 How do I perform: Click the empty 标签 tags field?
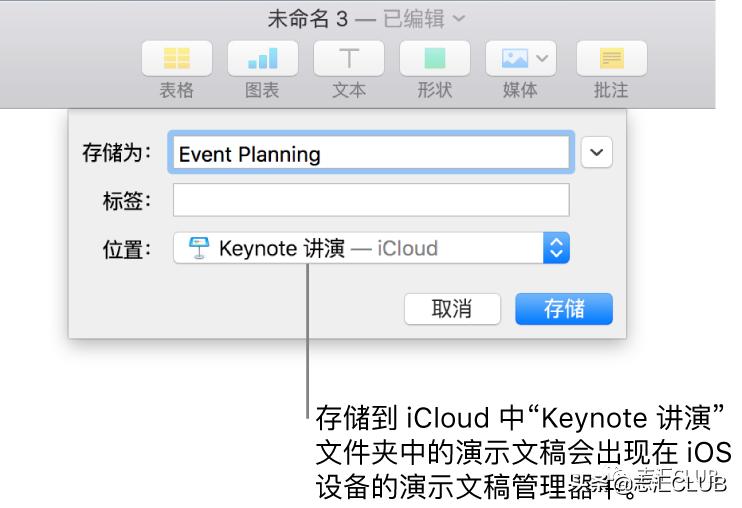pos(371,200)
